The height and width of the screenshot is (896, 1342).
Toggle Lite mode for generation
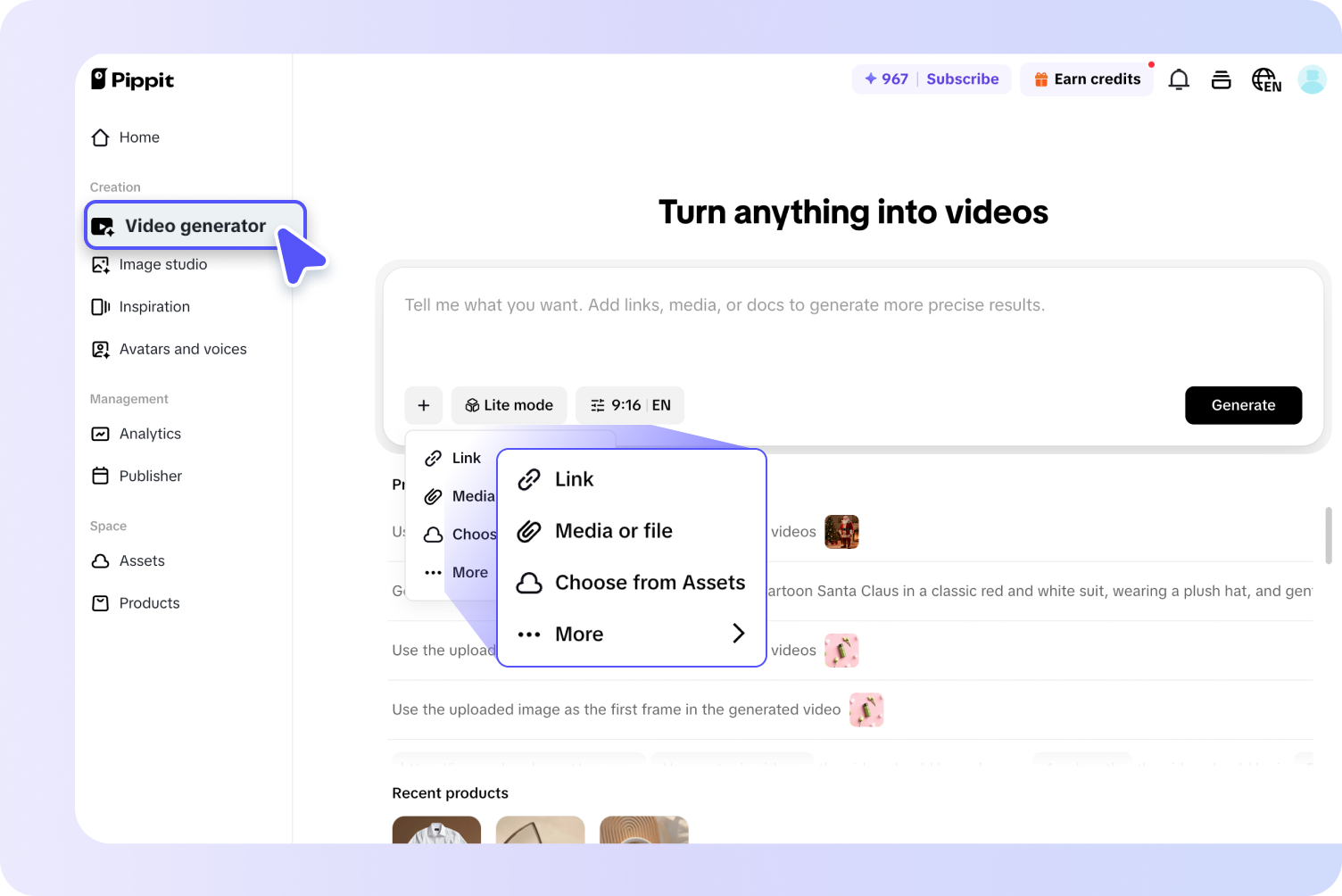click(x=509, y=405)
